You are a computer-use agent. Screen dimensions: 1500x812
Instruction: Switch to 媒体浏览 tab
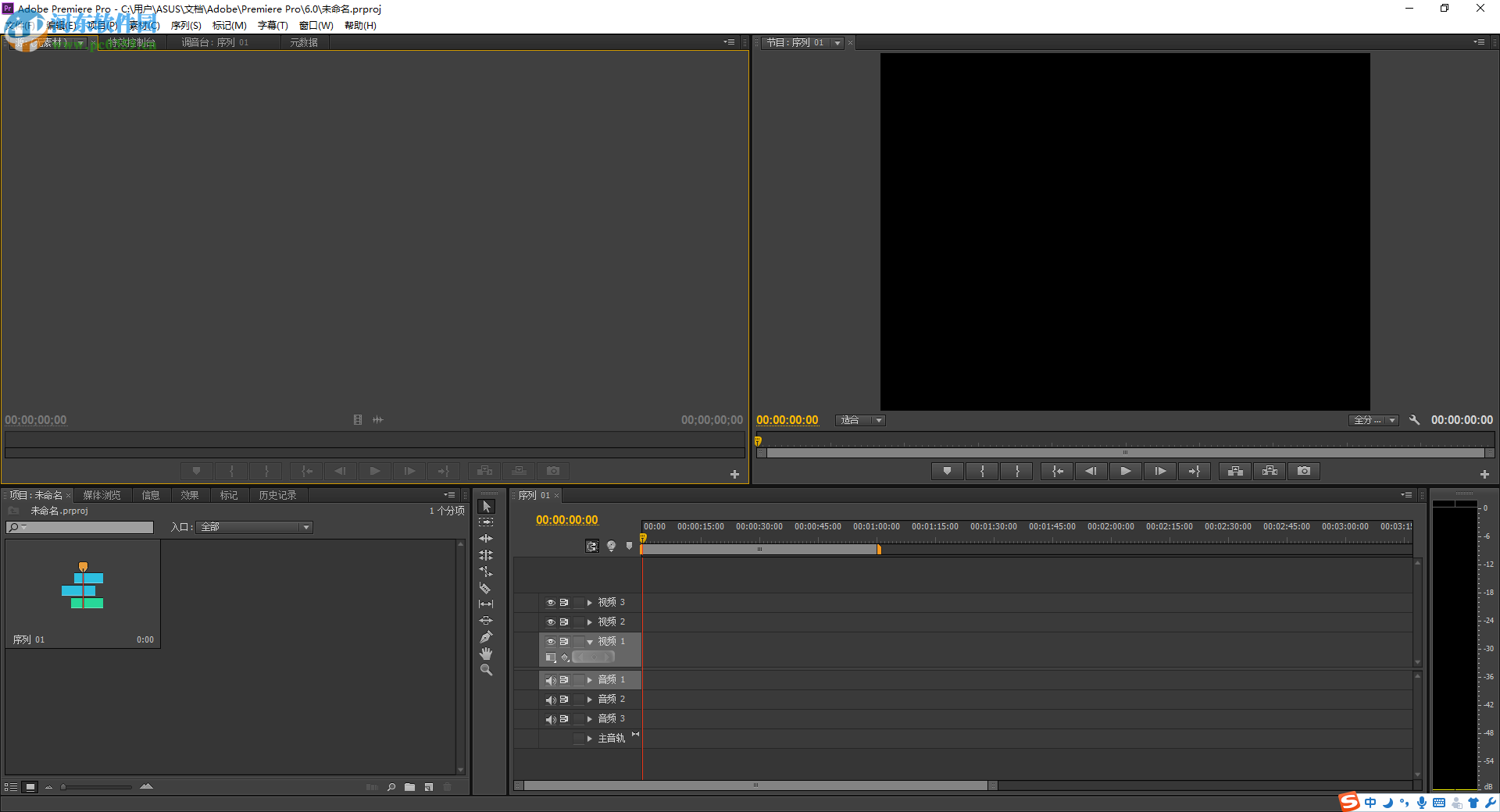[102, 495]
